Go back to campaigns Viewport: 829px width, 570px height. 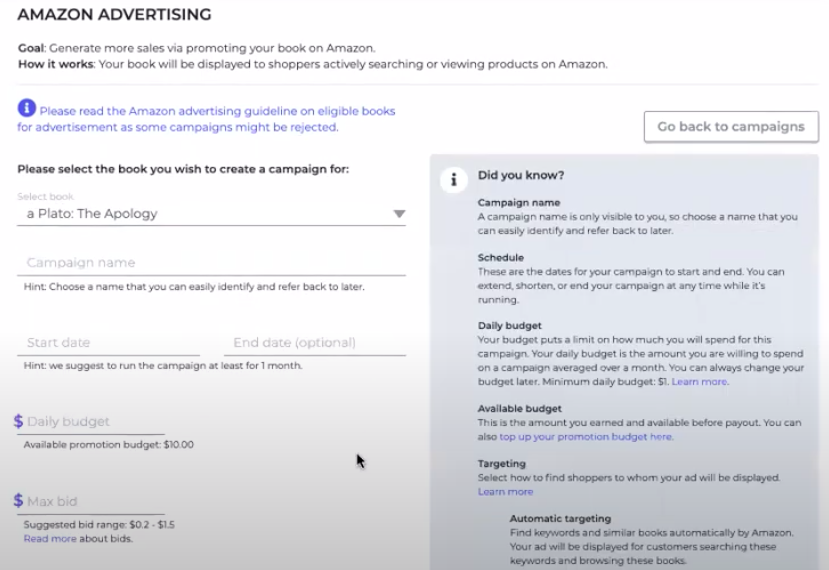point(731,126)
